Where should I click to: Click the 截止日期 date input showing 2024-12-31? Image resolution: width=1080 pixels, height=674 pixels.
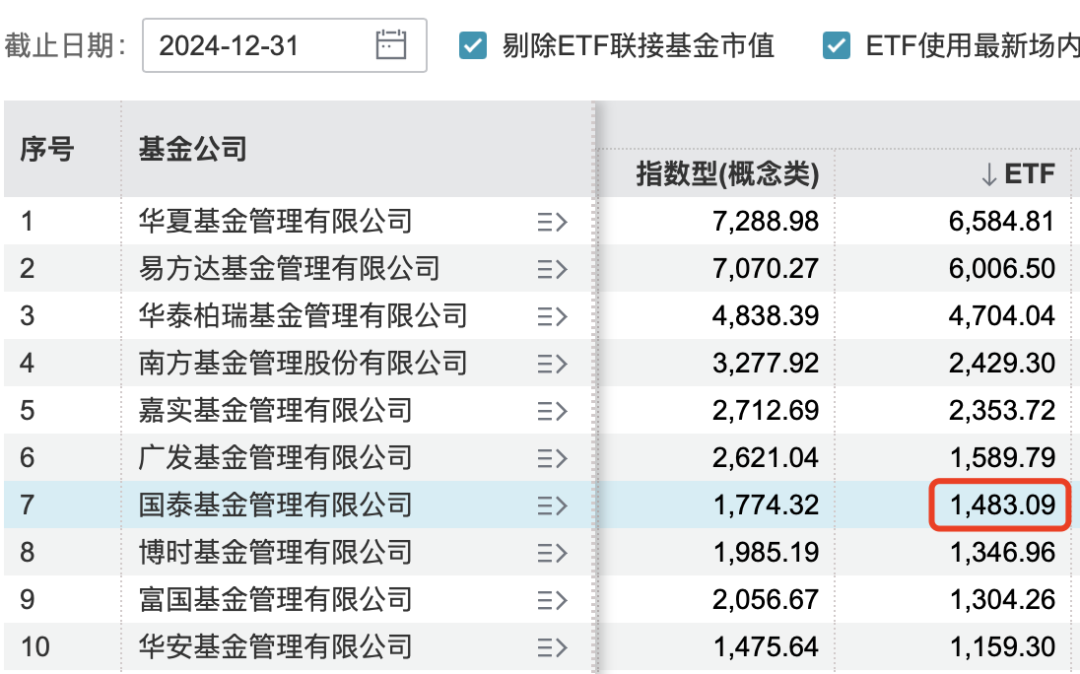284,45
